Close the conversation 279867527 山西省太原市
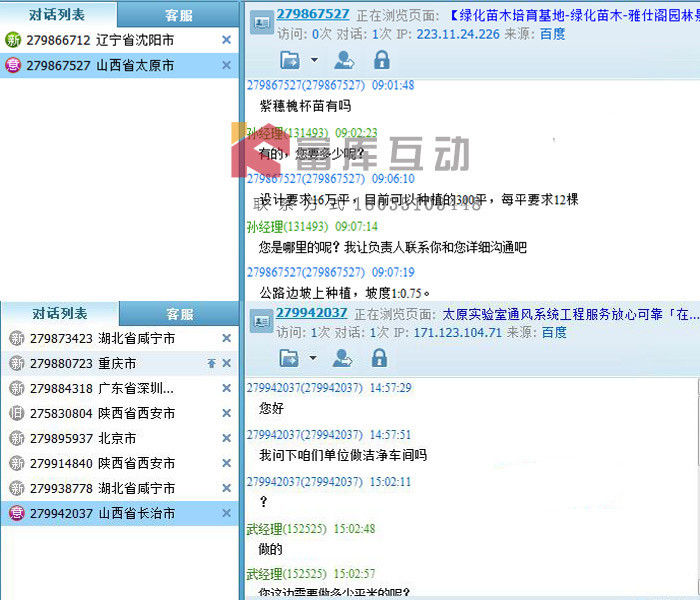Viewport: 700px width, 600px height. coord(226,66)
